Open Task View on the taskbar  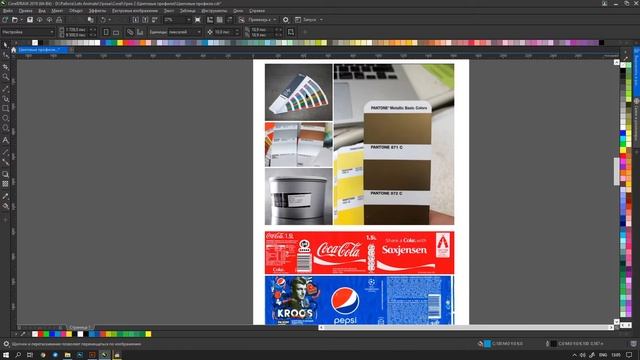tap(30, 355)
